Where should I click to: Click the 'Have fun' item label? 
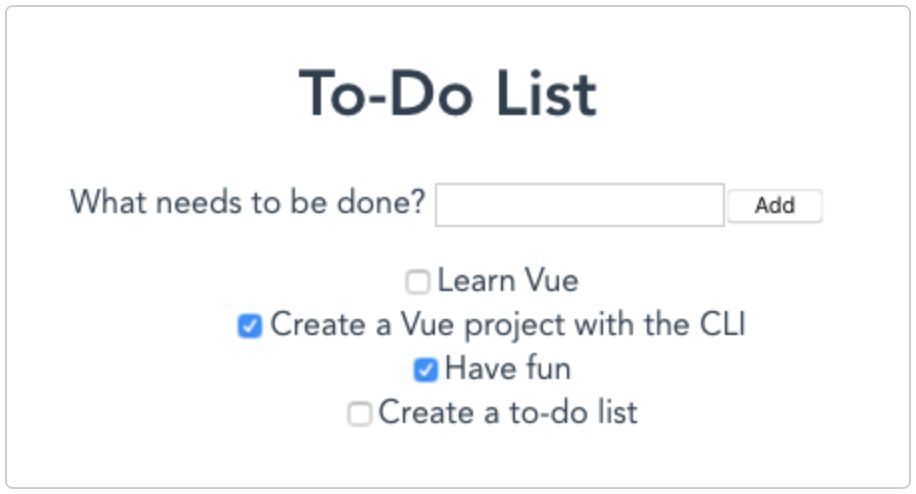507,369
